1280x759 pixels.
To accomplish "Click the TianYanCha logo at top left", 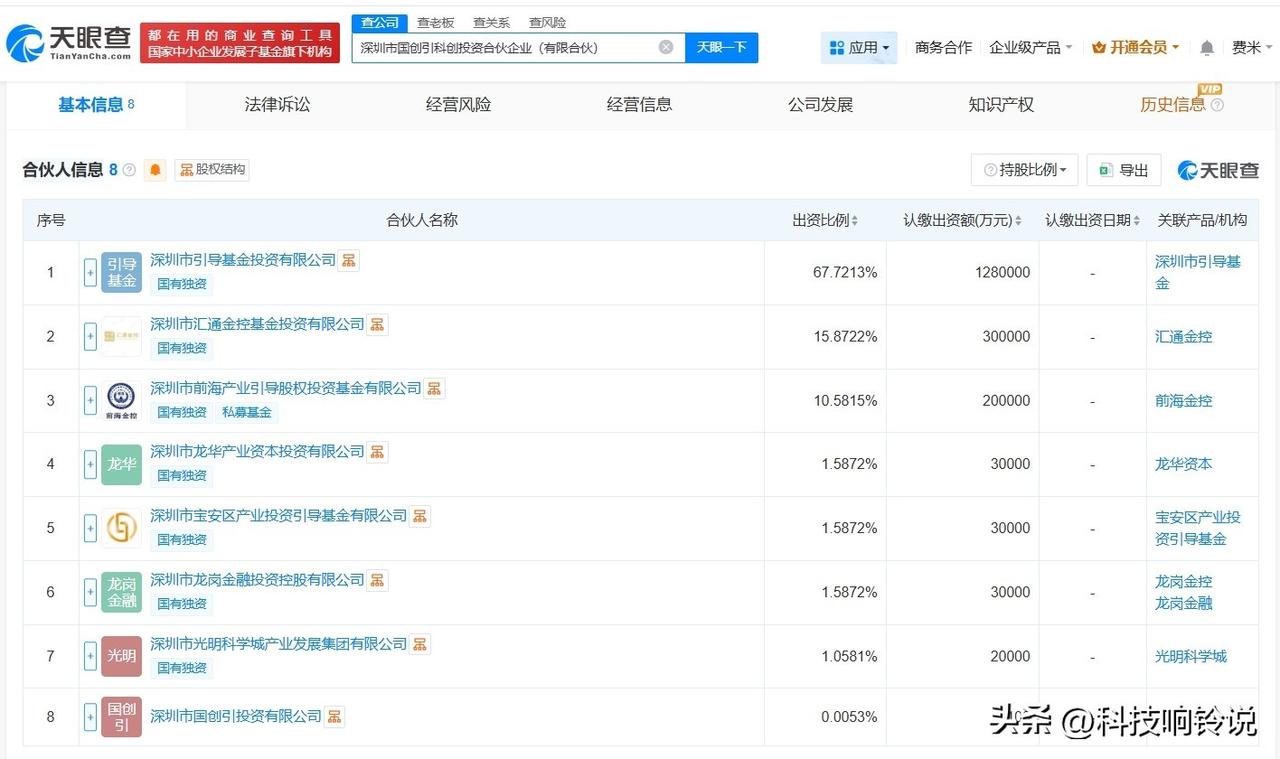I will click(x=68, y=43).
